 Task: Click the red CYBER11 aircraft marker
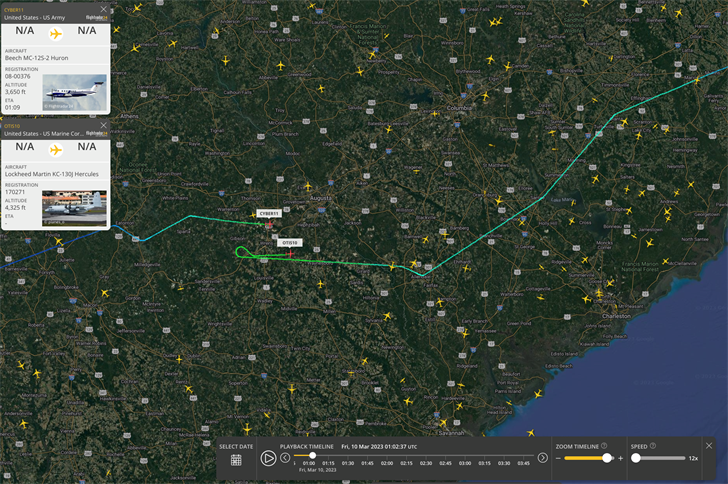pyautogui.click(x=269, y=225)
